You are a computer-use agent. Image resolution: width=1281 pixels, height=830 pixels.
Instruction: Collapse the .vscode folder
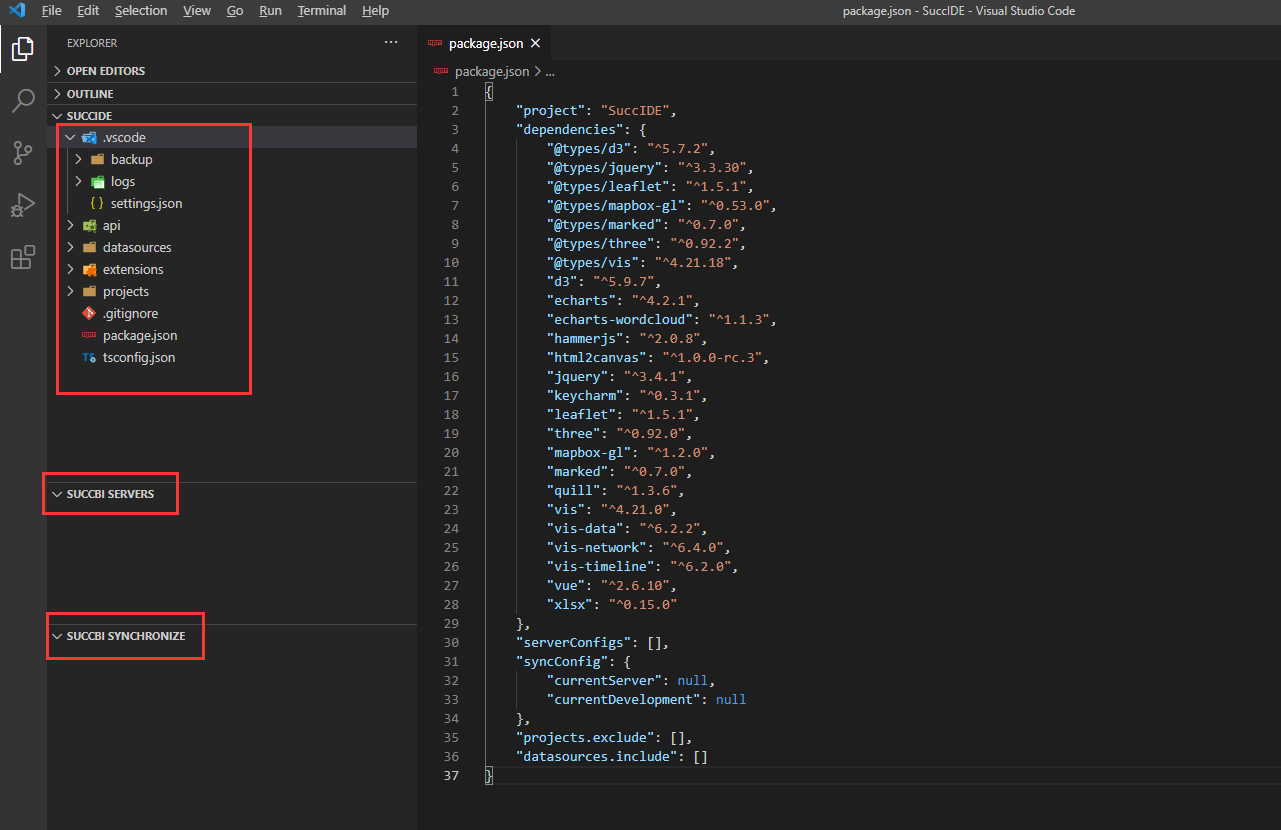click(124, 137)
